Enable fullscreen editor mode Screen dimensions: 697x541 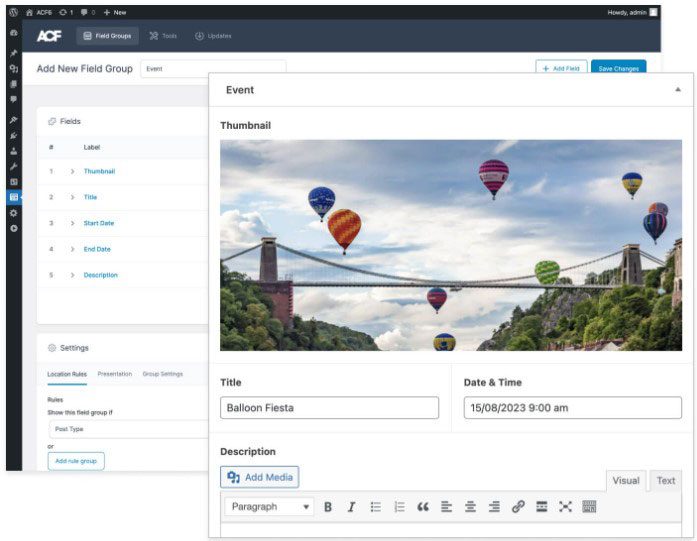(565, 507)
